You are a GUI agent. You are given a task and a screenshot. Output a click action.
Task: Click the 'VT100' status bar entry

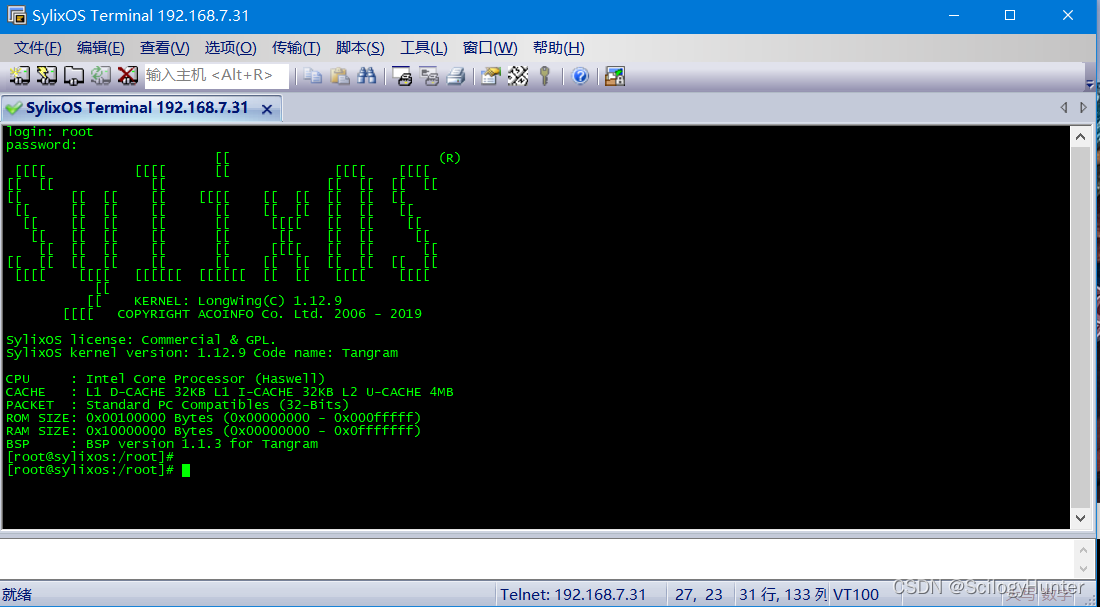[854, 595]
